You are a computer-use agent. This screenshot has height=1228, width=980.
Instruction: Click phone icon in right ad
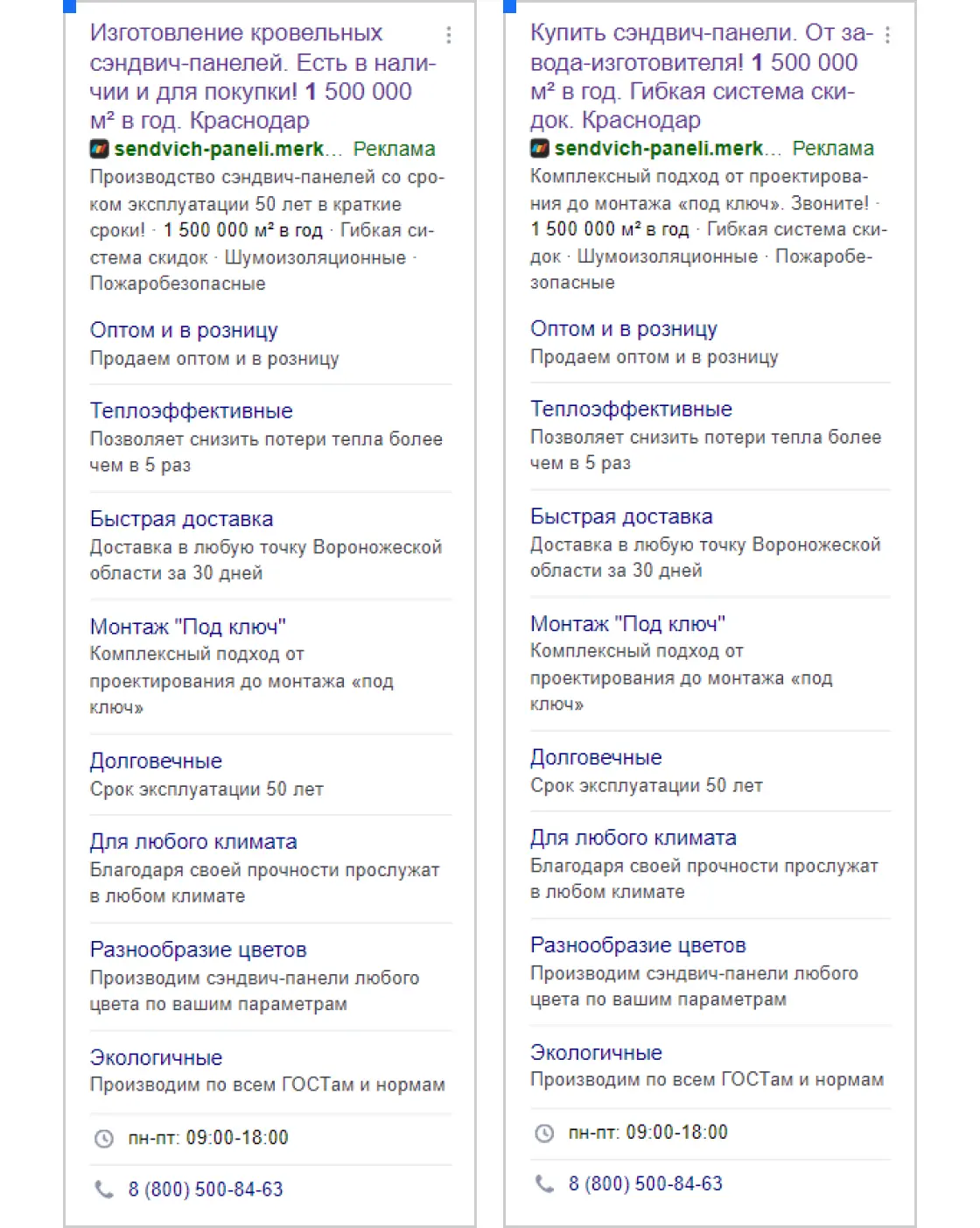[544, 1184]
